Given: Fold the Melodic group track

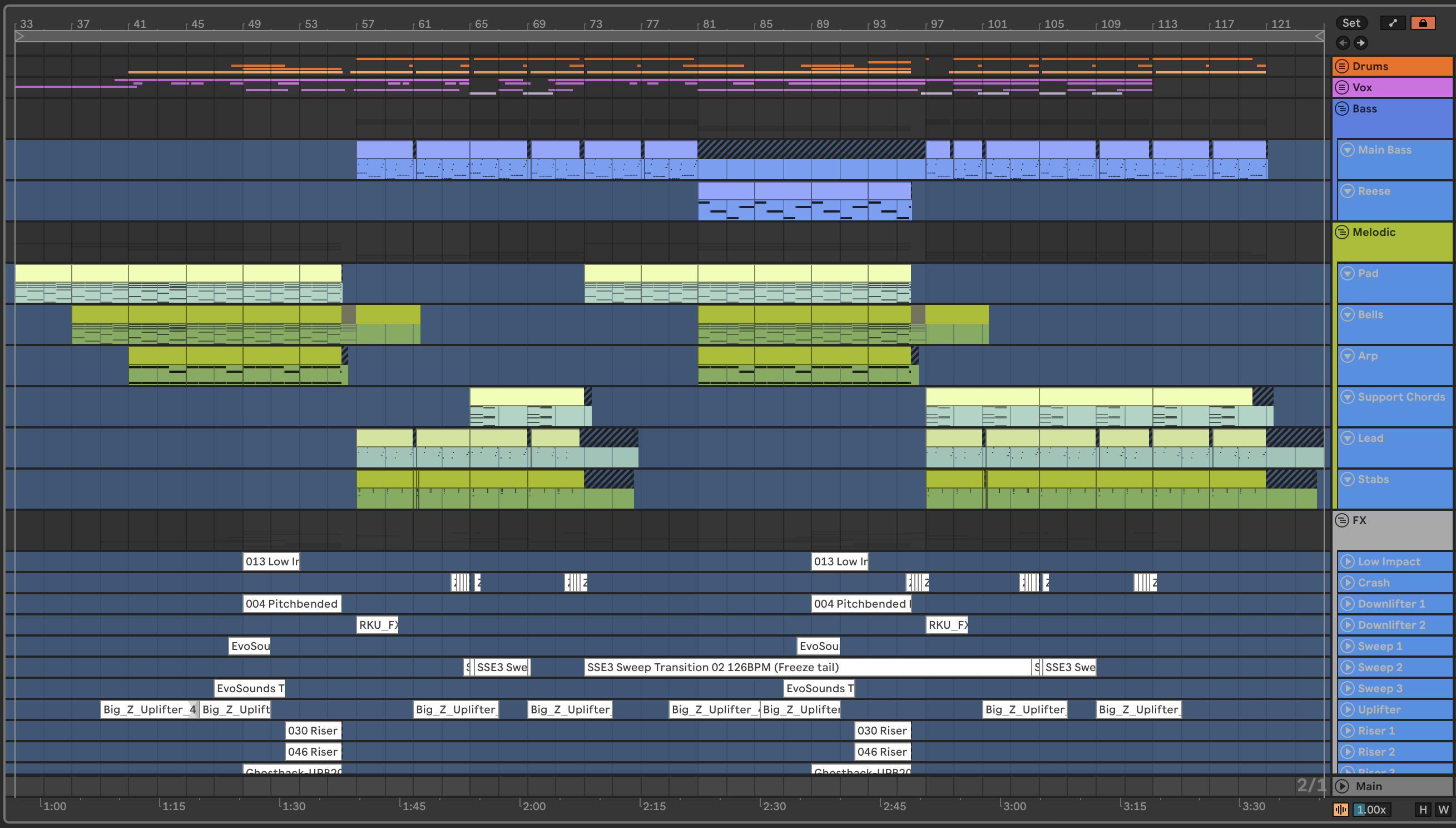Looking at the screenshot, I should pos(1342,232).
